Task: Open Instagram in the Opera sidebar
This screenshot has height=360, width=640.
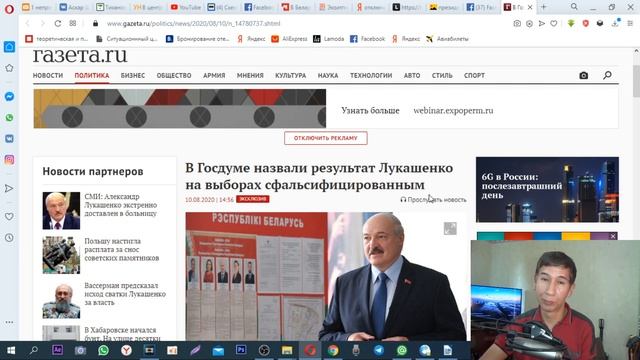Action: click(9, 160)
